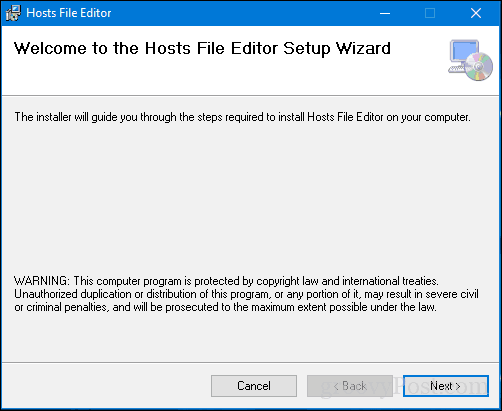Click the word WARNING in the copyright notice
Viewport: 502px width, 411px height.
[42, 281]
